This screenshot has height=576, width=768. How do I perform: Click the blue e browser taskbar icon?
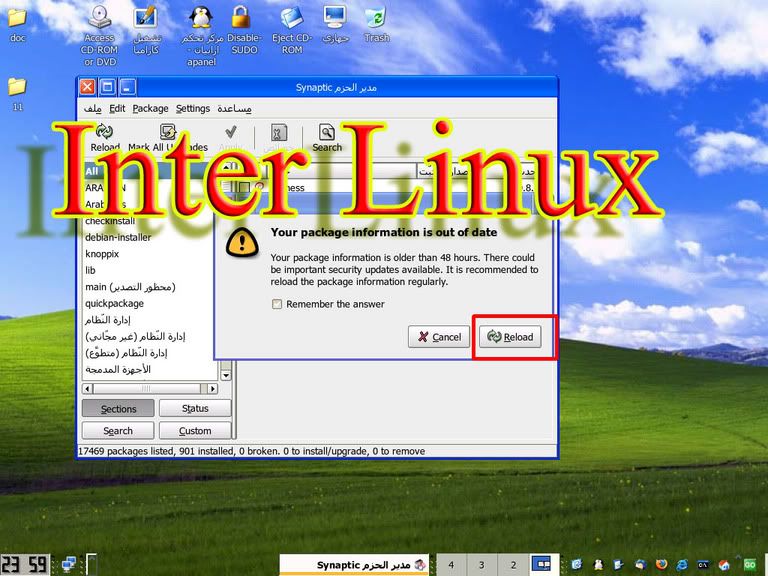pos(682,565)
